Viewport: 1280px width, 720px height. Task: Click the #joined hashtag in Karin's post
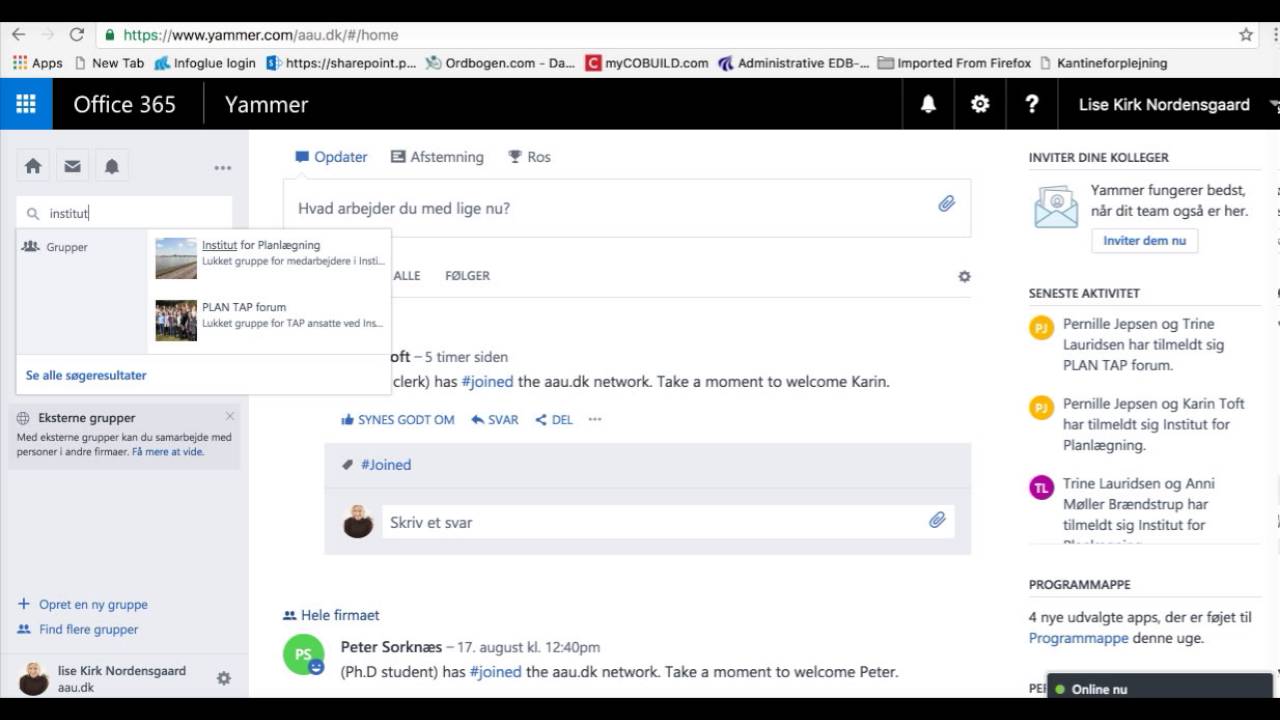(487, 381)
